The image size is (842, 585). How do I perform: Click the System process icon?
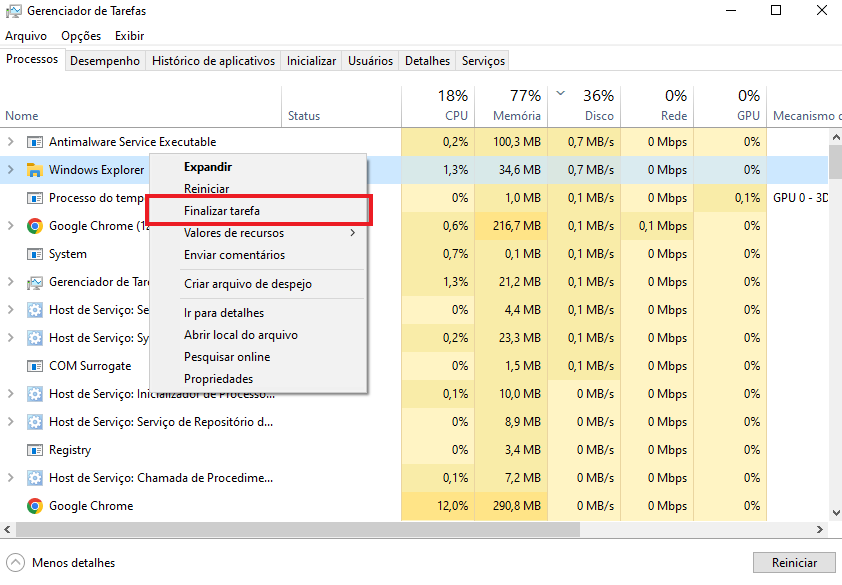[x=35, y=254]
